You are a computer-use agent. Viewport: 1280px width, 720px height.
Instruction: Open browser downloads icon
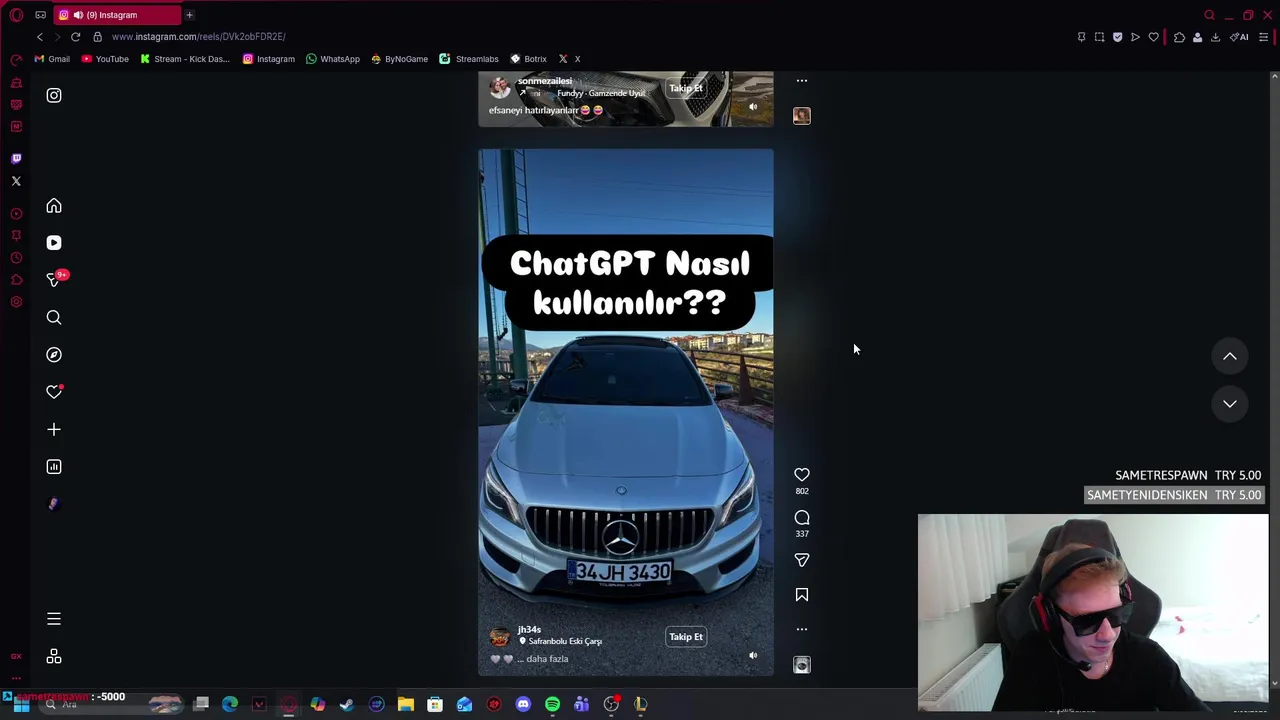pyautogui.click(x=1215, y=37)
